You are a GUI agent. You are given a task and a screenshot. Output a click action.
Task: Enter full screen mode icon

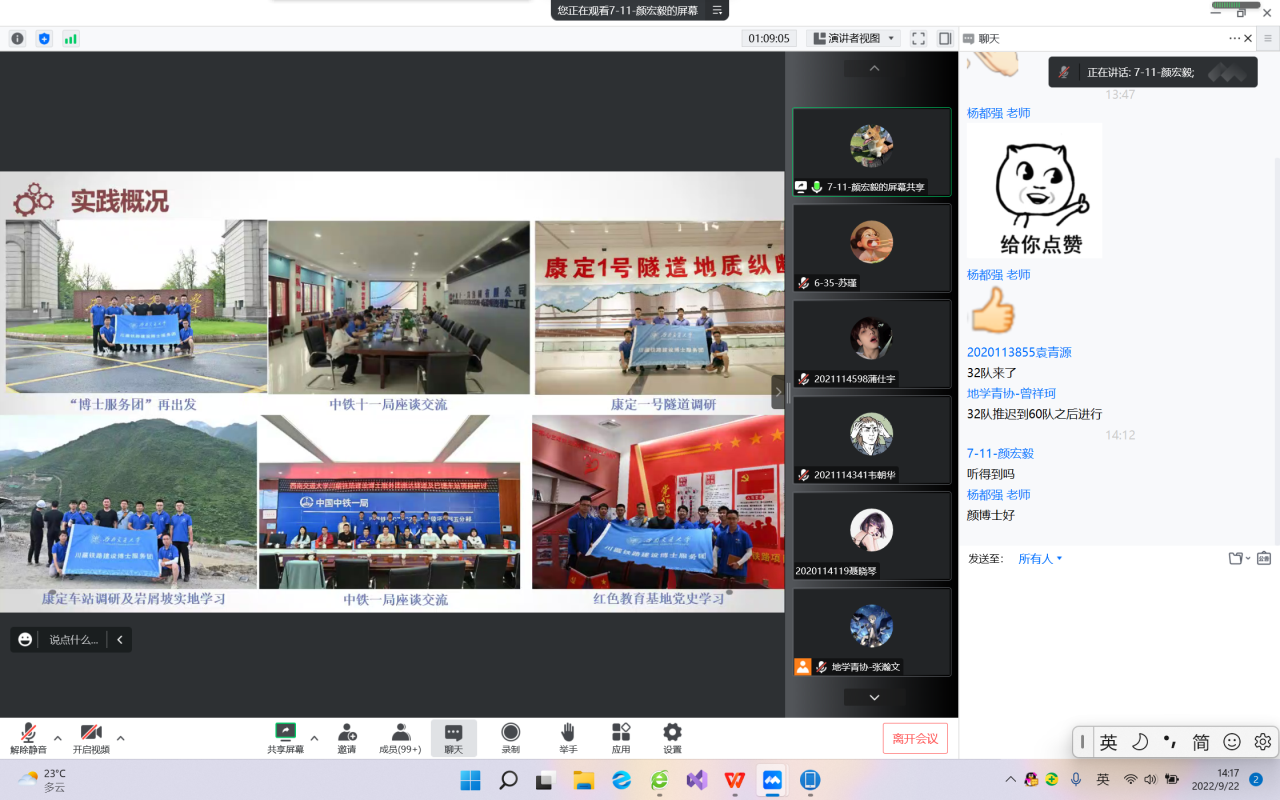918,38
